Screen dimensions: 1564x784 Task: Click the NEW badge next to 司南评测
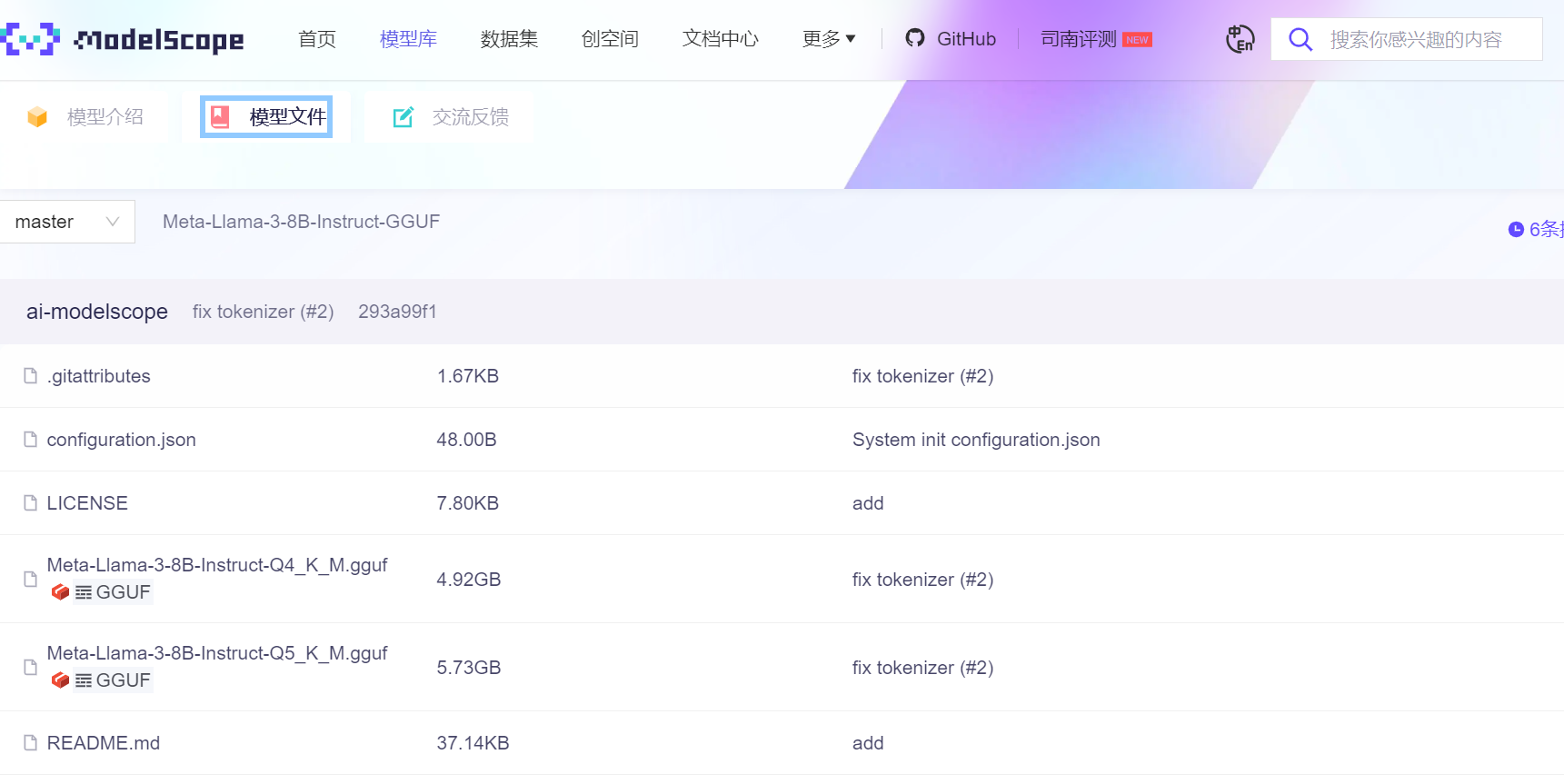1137,40
